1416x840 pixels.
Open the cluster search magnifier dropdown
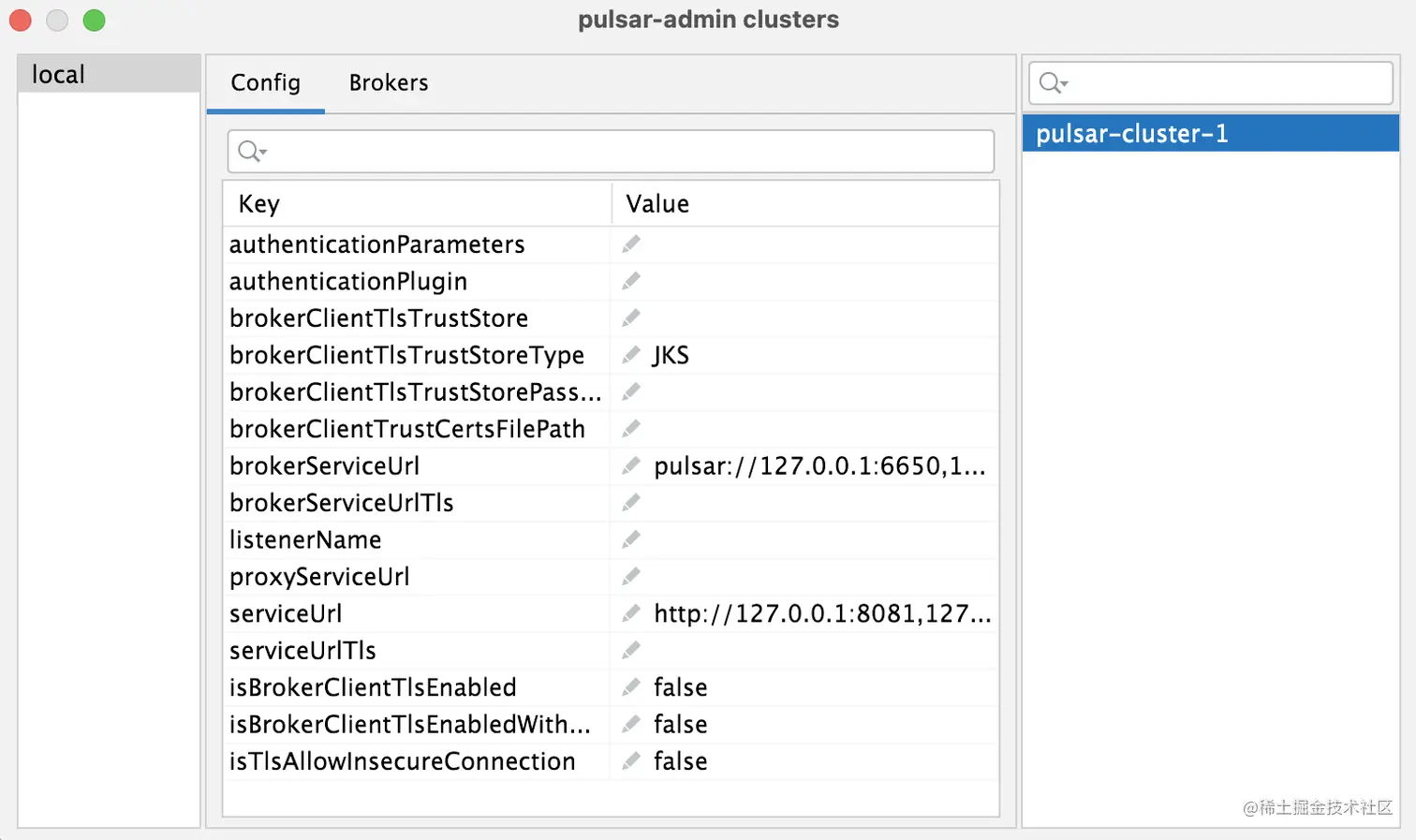(1054, 83)
